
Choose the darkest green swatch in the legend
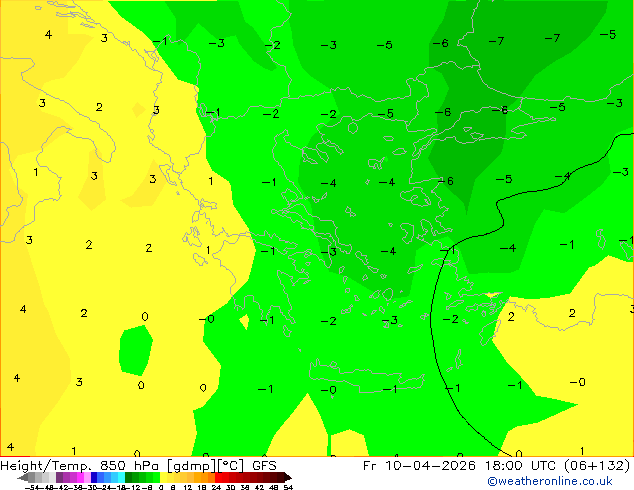point(129,477)
